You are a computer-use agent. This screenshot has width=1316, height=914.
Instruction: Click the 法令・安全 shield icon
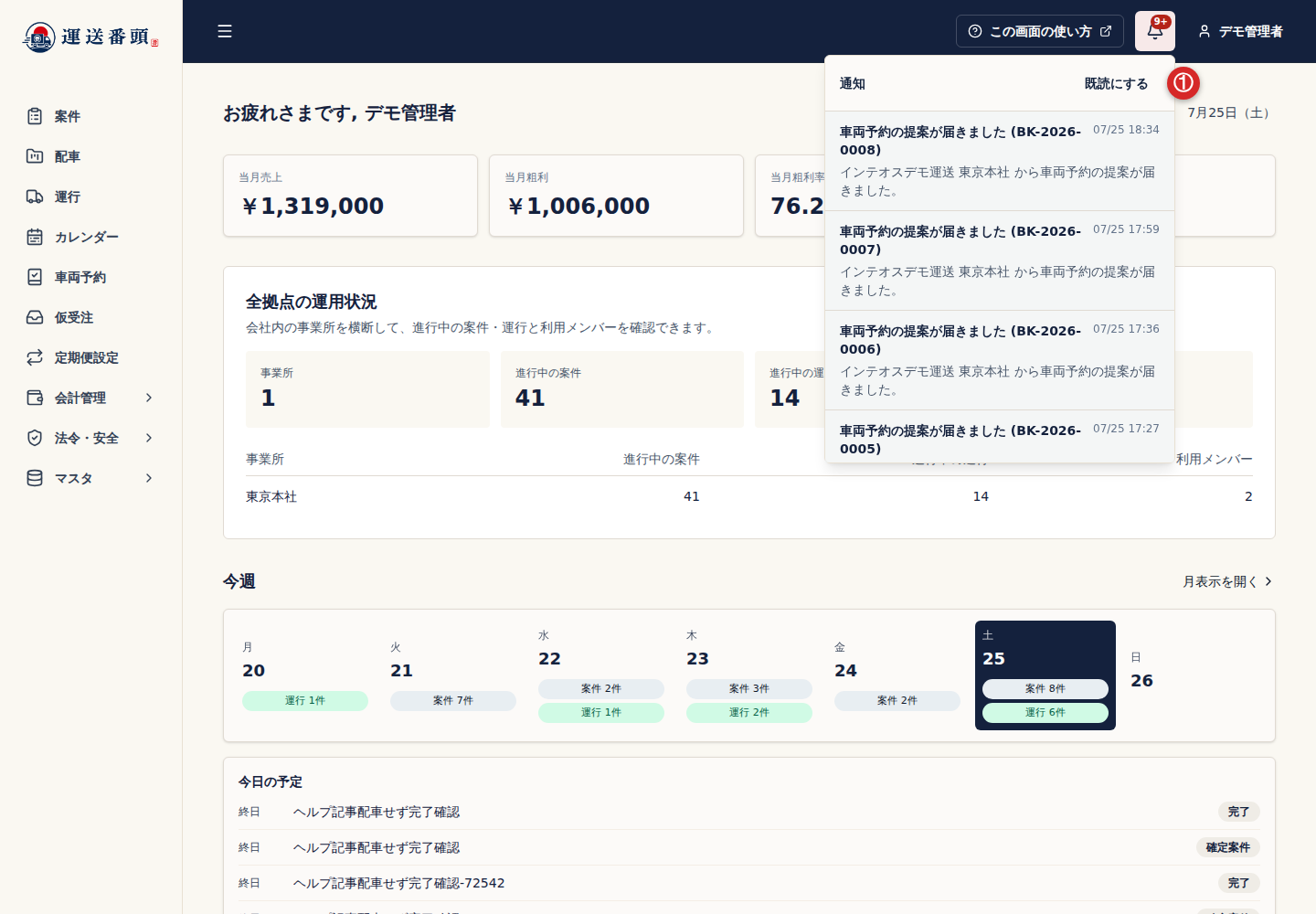click(x=35, y=438)
